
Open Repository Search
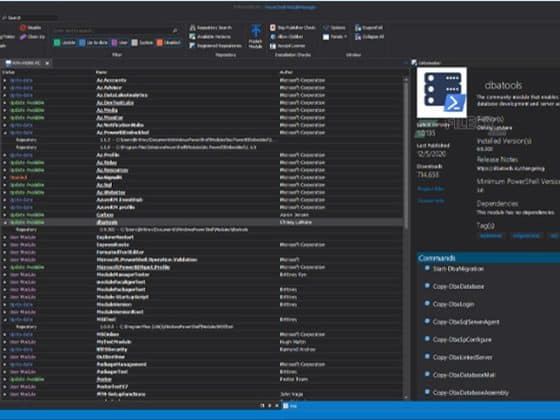(211, 28)
